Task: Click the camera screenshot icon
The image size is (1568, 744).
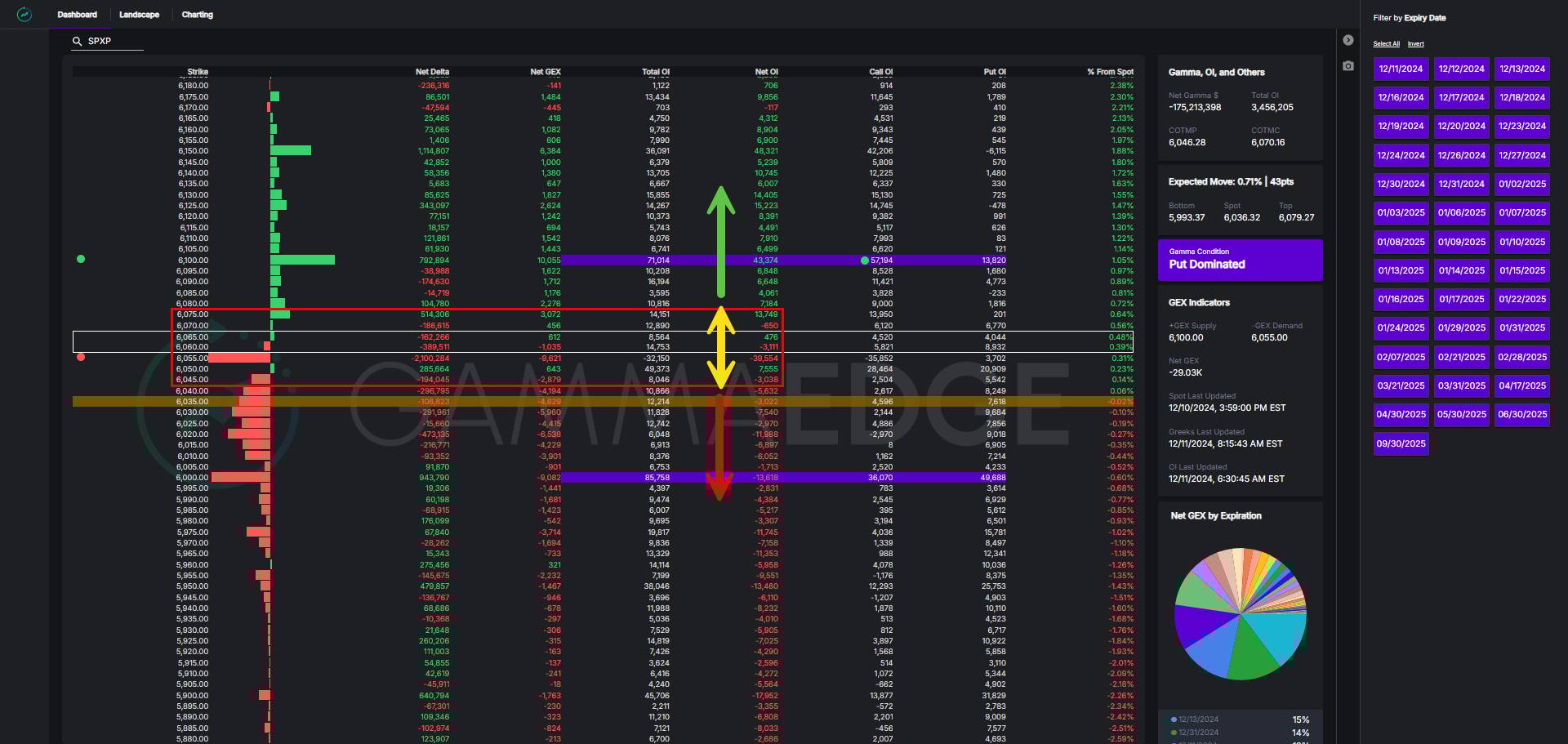Action: 1348,65
